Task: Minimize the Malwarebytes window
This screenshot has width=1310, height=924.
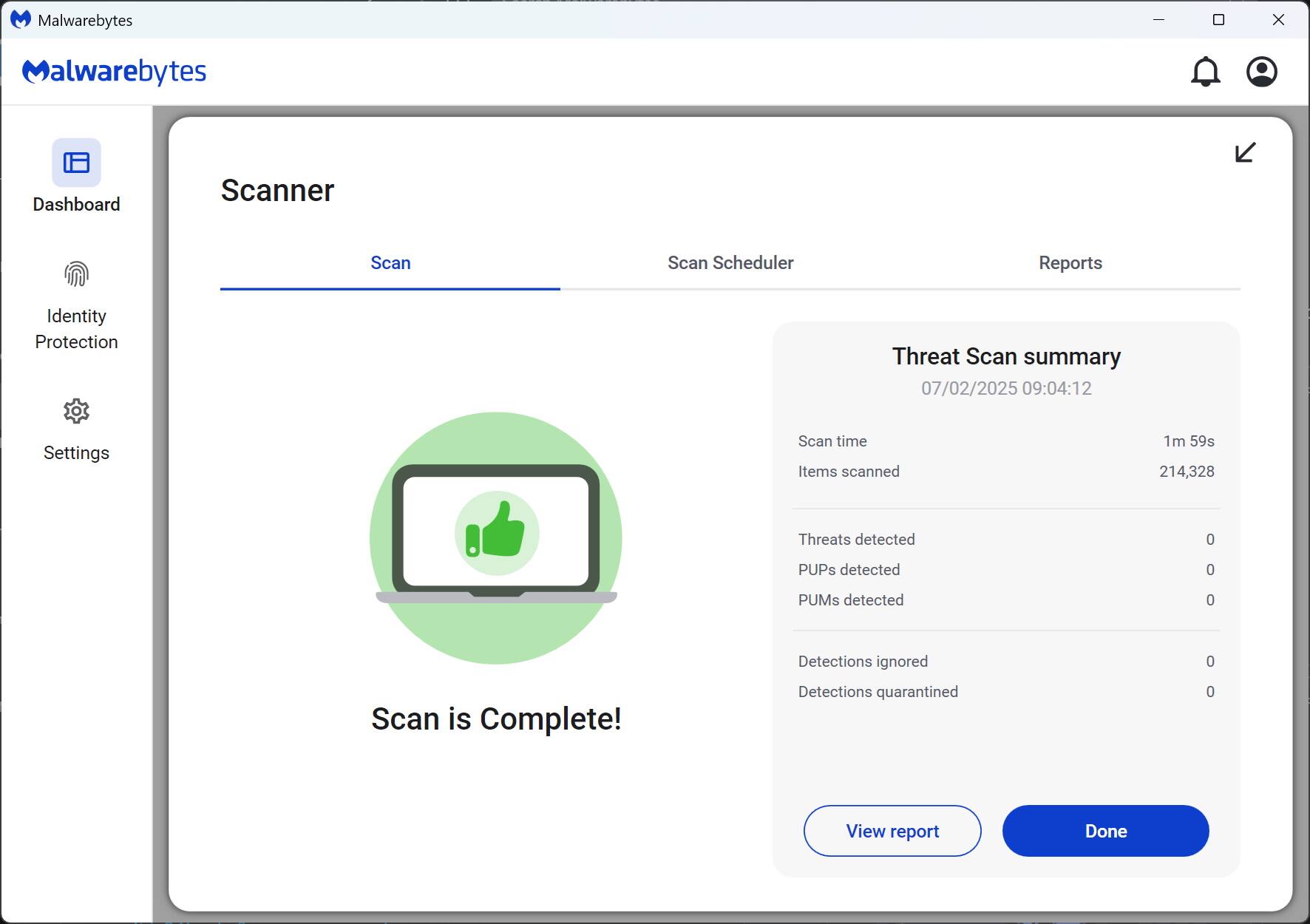Action: [1158, 20]
